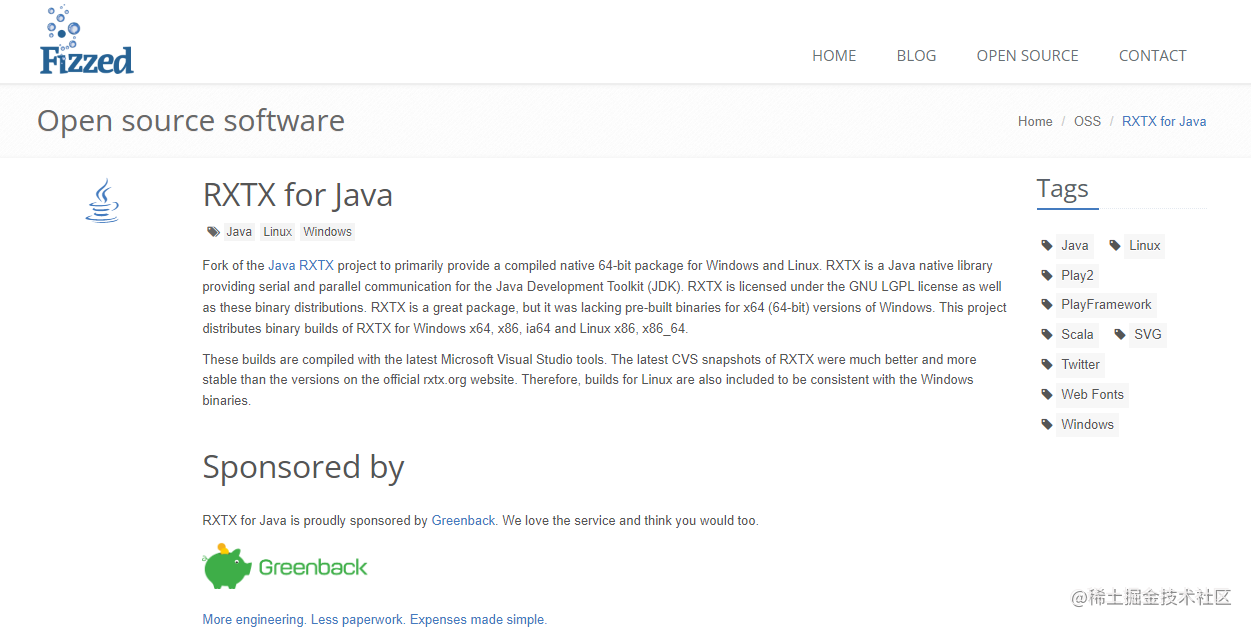The image size is (1251, 627).
Task: Click the tag icon under the RXTX for Java title
Action: (213, 231)
